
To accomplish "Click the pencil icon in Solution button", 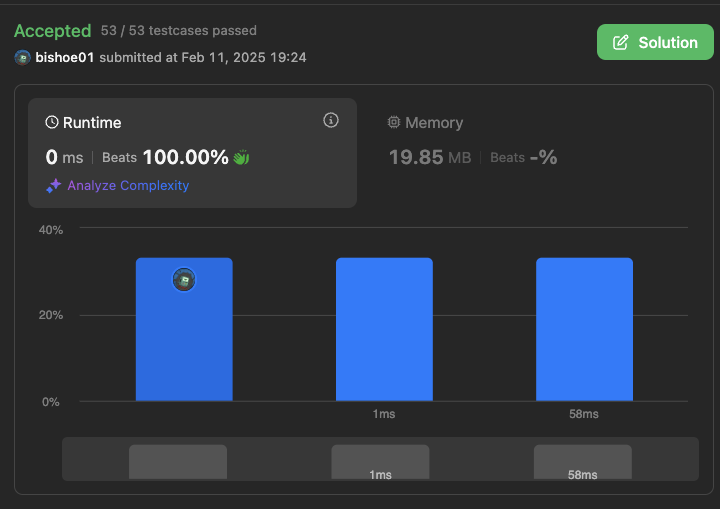I will (x=620, y=42).
